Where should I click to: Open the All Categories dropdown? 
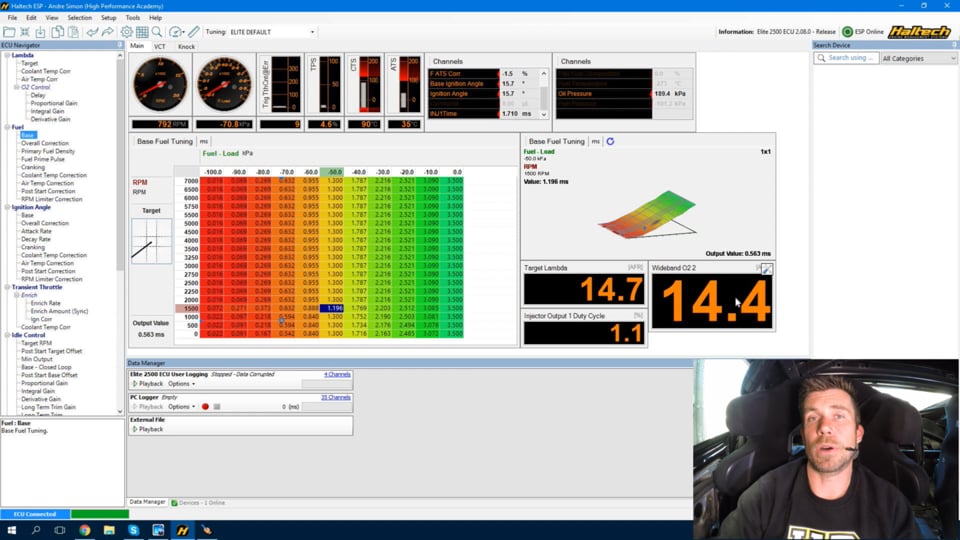(x=918, y=58)
